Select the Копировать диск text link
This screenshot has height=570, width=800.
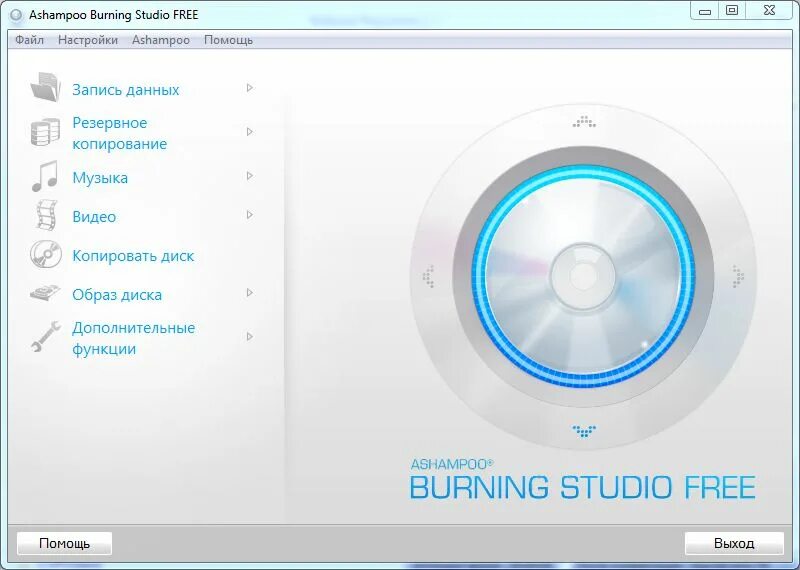(x=133, y=256)
